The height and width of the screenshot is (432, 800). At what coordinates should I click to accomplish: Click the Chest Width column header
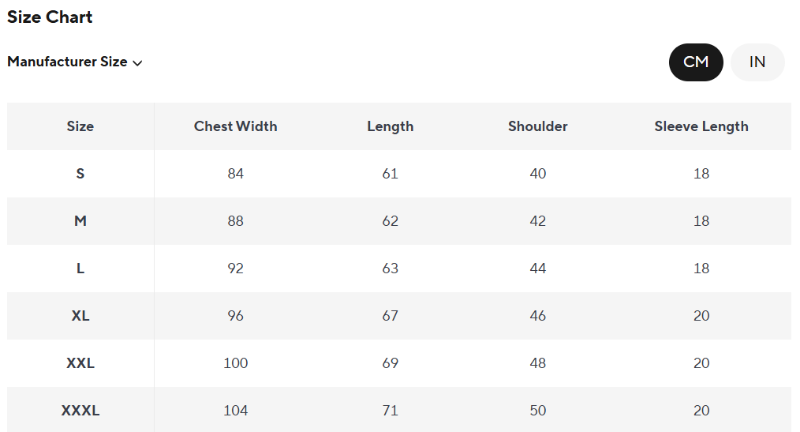click(x=235, y=126)
